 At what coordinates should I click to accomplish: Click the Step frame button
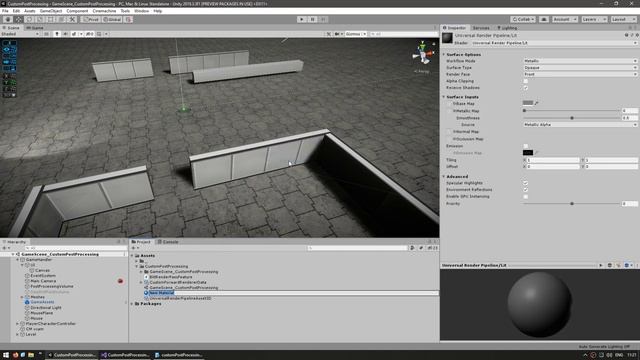[x=323, y=19]
